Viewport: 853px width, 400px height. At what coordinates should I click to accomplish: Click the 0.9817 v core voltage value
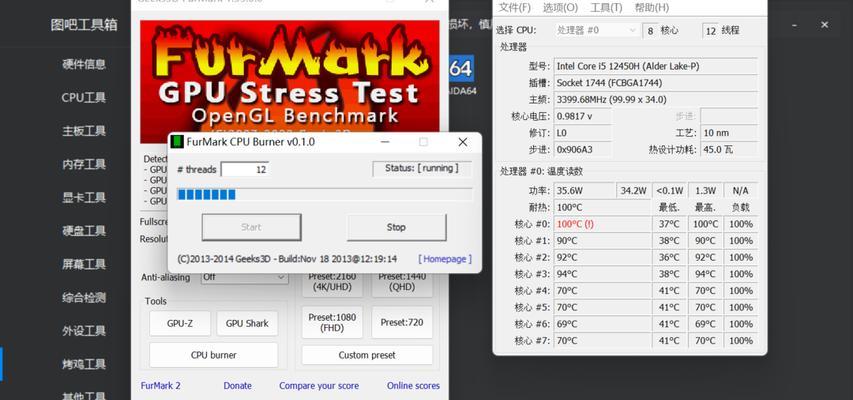pos(583,116)
